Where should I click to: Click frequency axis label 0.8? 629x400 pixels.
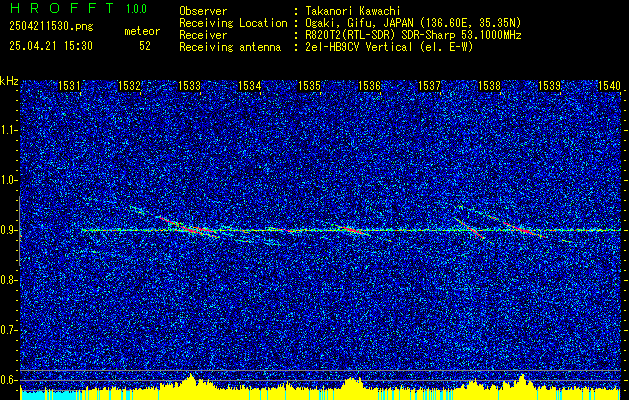pos(8,280)
